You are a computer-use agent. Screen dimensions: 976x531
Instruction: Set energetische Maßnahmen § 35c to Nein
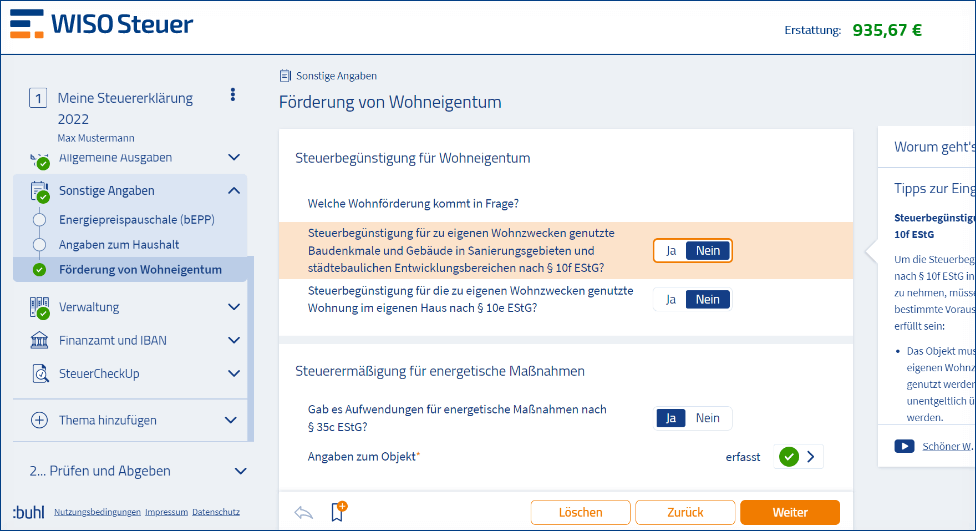pos(708,418)
